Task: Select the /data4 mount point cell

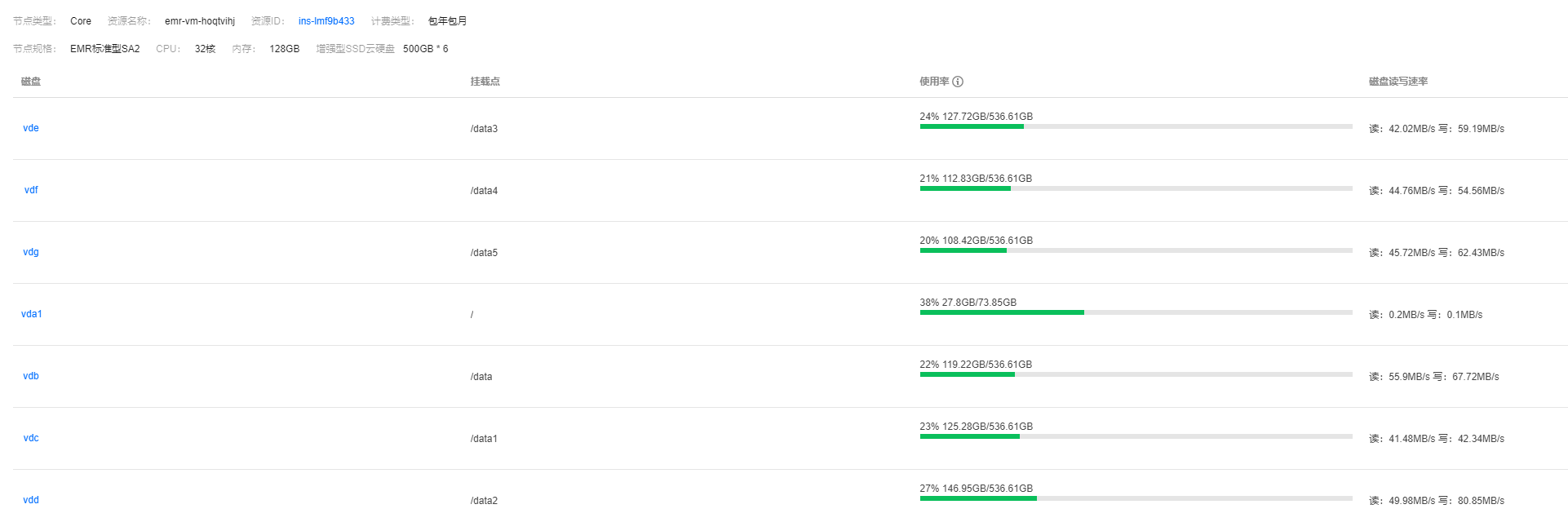Action: [484, 191]
